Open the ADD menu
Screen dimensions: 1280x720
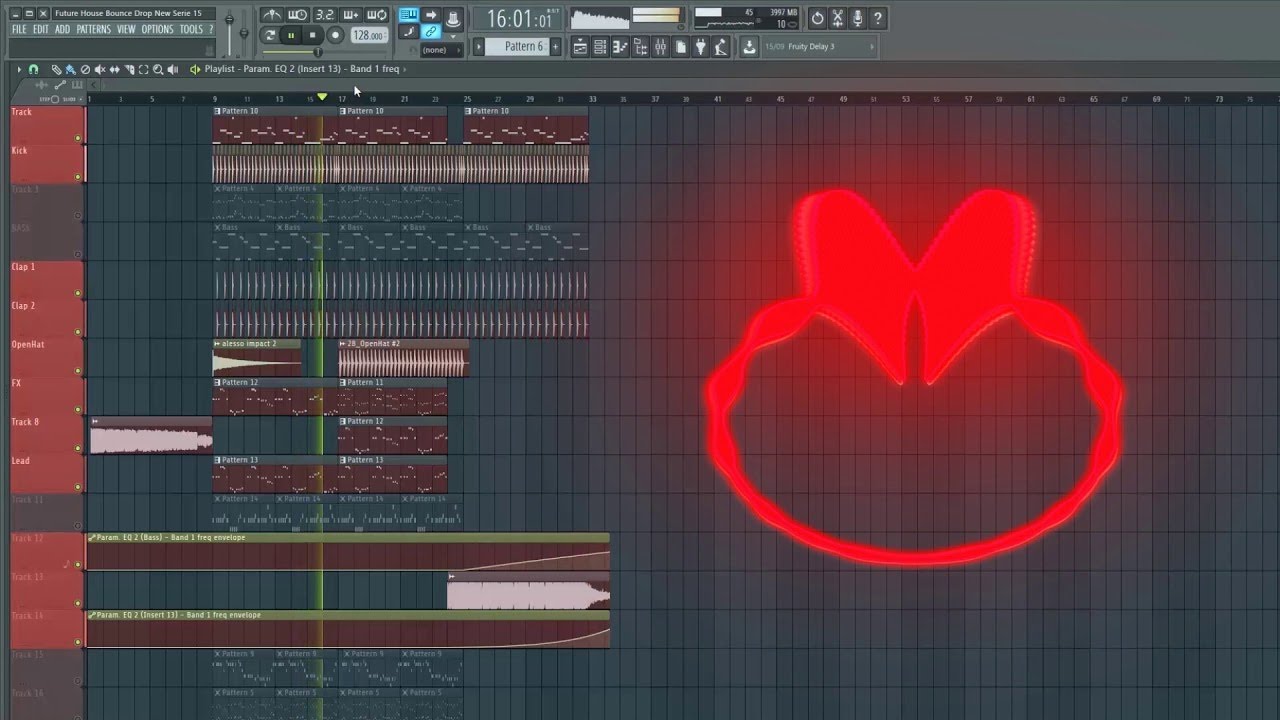click(62, 29)
